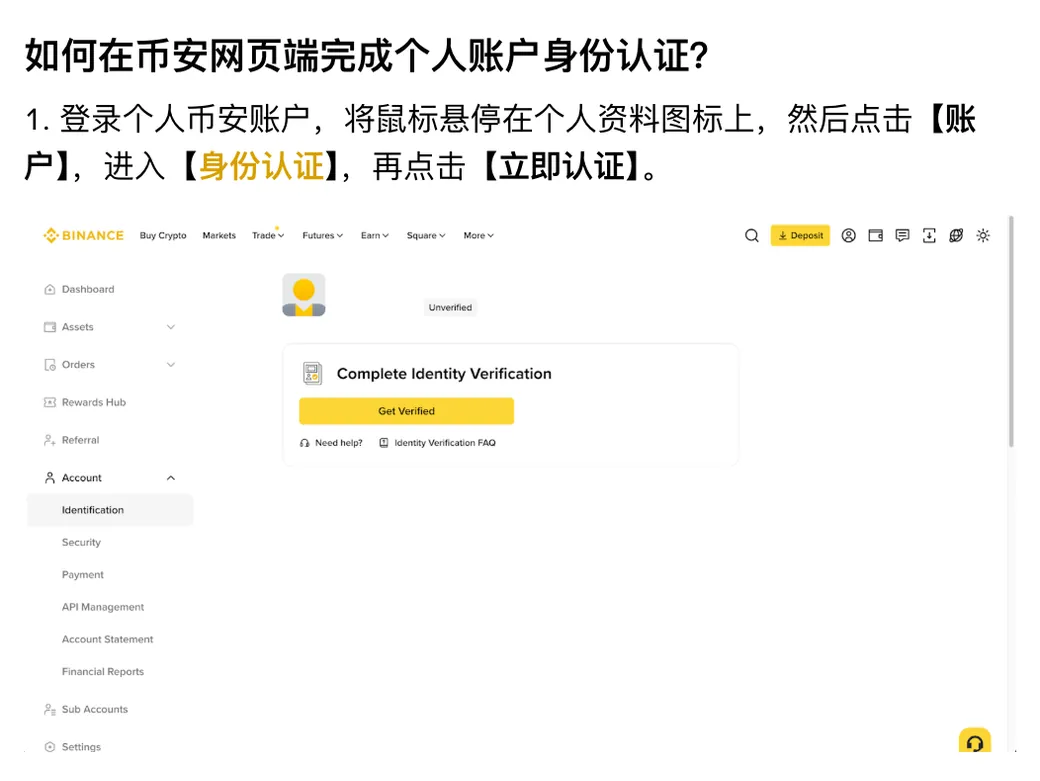Toggle the light/dark theme sun icon
Screen dimensions: 1040x781
click(x=983, y=235)
